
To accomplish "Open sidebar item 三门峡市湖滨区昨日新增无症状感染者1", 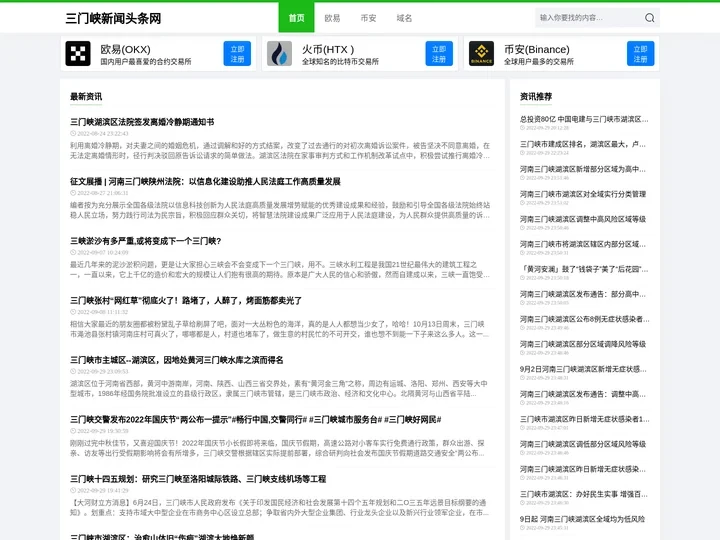I will click(585, 419).
